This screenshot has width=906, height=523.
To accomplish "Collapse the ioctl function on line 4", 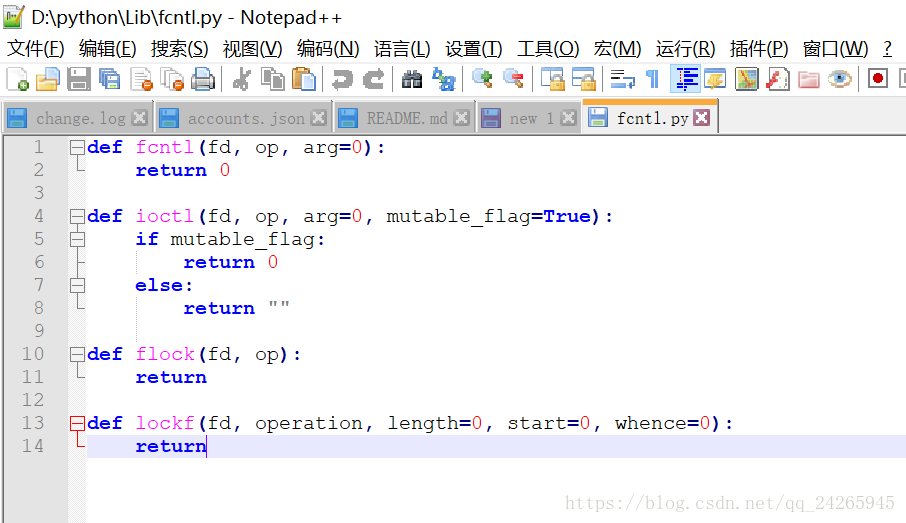I will [x=77, y=217].
